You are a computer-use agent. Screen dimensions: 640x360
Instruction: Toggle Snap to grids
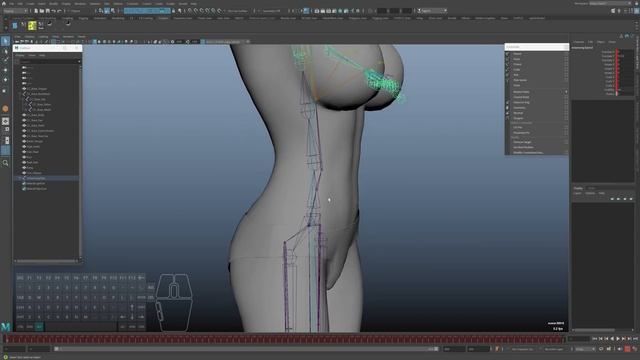pos(189,11)
